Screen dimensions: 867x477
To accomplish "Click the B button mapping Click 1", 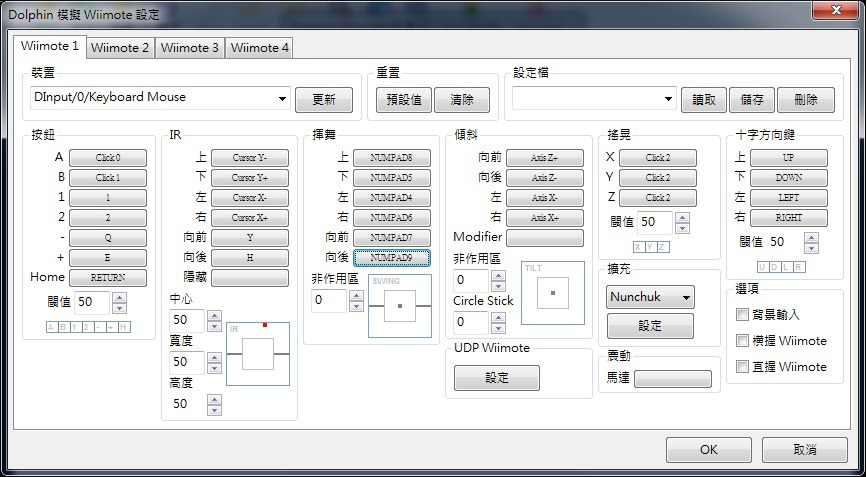I will 108,178.
